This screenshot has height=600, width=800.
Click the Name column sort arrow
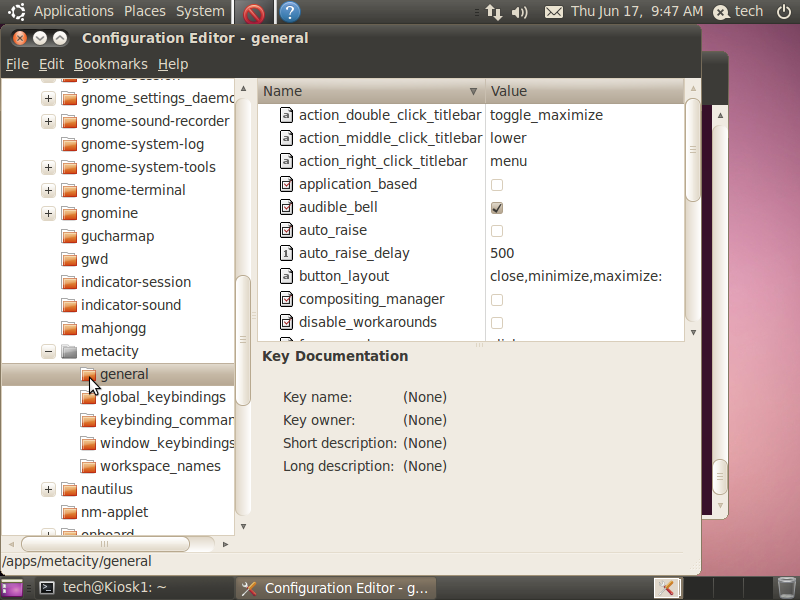coord(473,91)
